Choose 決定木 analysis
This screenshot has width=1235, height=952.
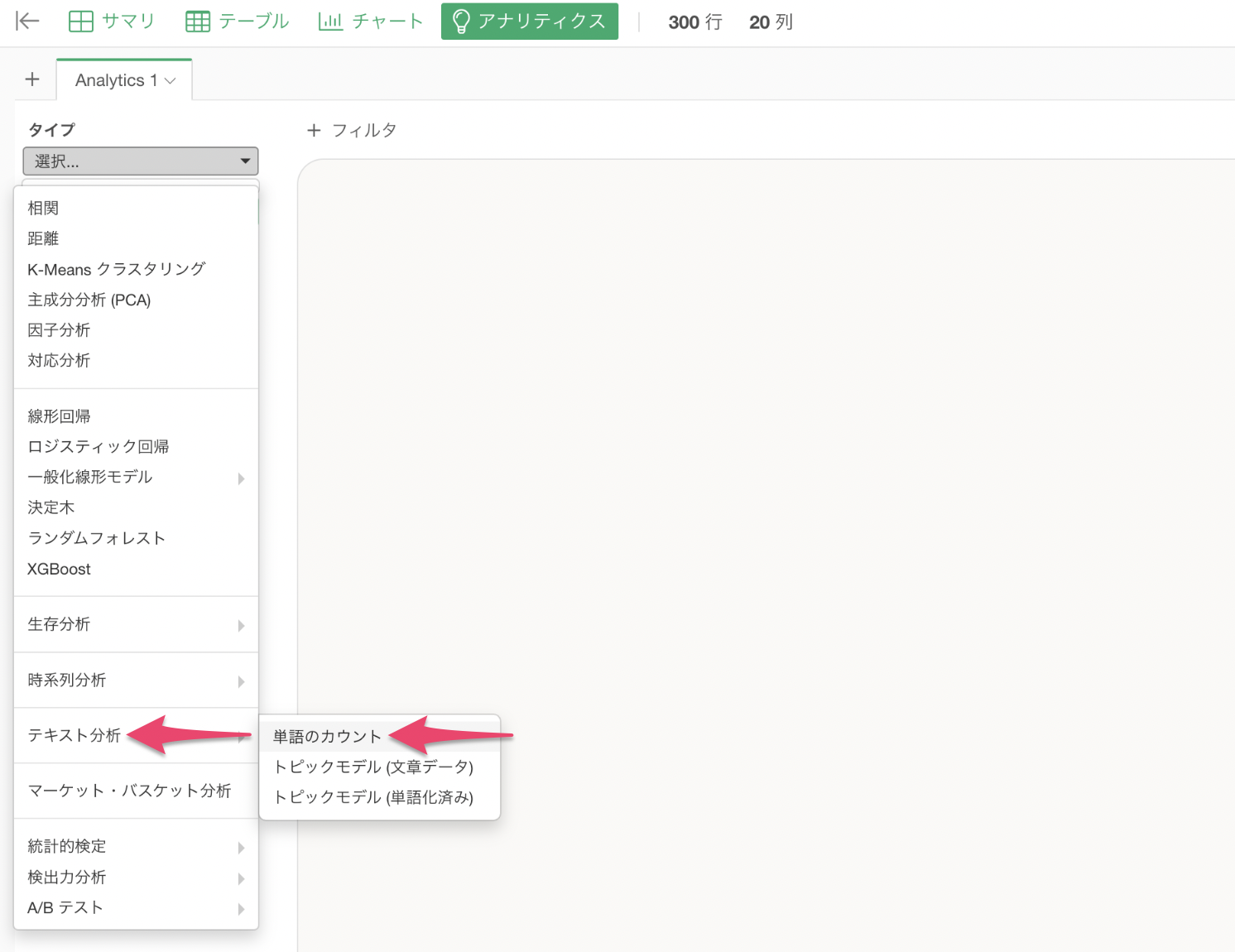(136, 507)
